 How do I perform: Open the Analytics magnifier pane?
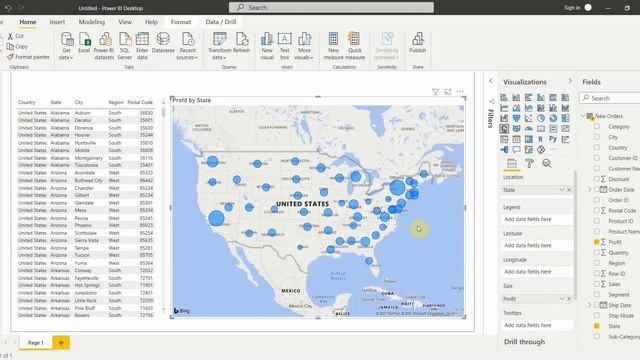click(x=547, y=163)
